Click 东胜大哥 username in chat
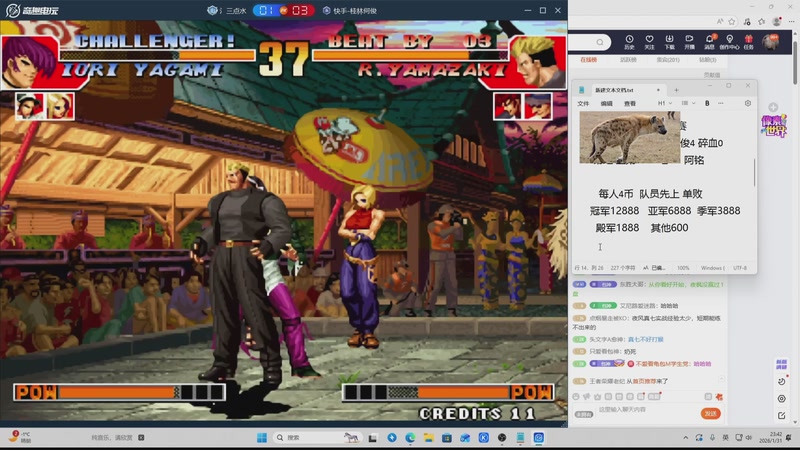Image resolution: width=800 pixels, height=450 pixels. pos(632,284)
